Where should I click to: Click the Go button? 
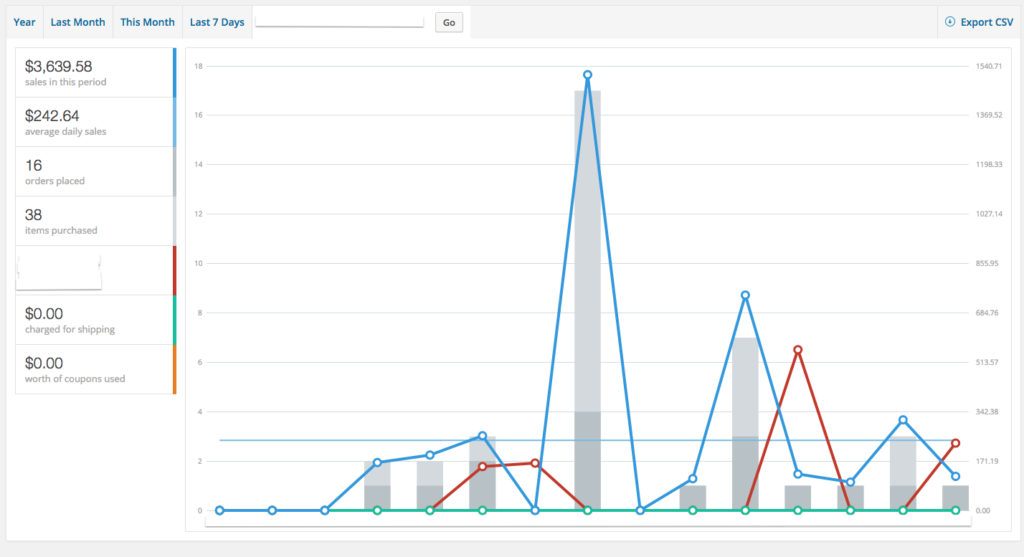coord(449,22)
